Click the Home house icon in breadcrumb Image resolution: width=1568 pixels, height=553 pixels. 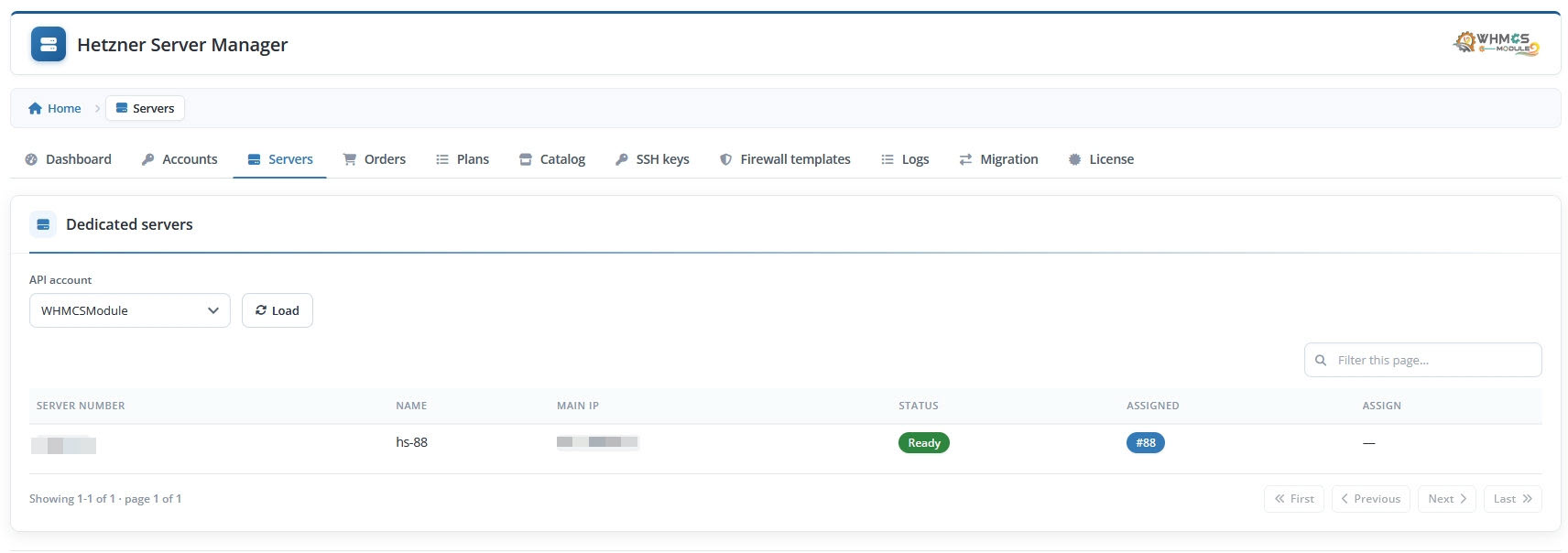pos(35,108)
